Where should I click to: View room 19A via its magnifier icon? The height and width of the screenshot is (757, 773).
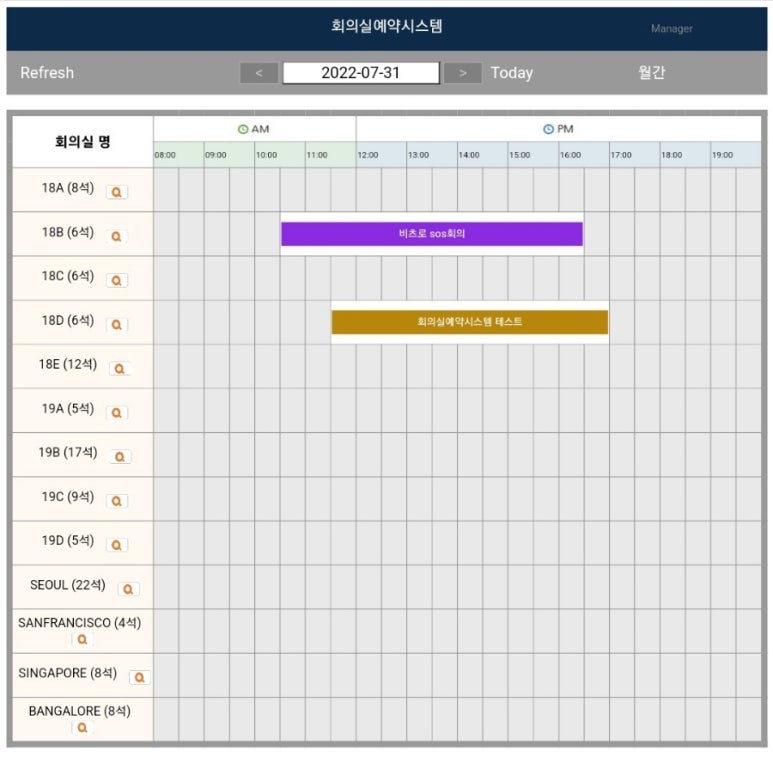click(x=117, y=413)
